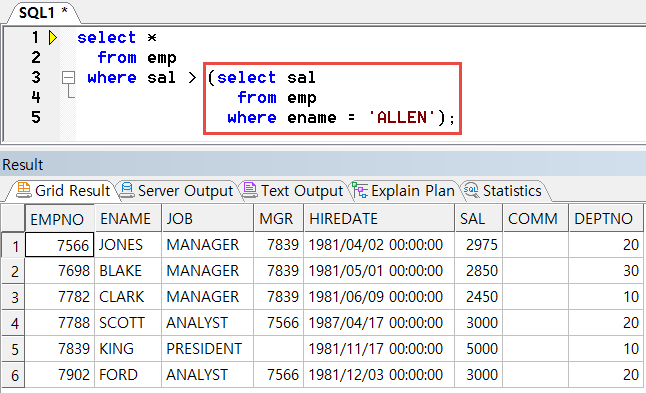Click DEPTNO 30 cell in BLAKE row
Viewport: 646px width, 393px height.
coord(606,271)
